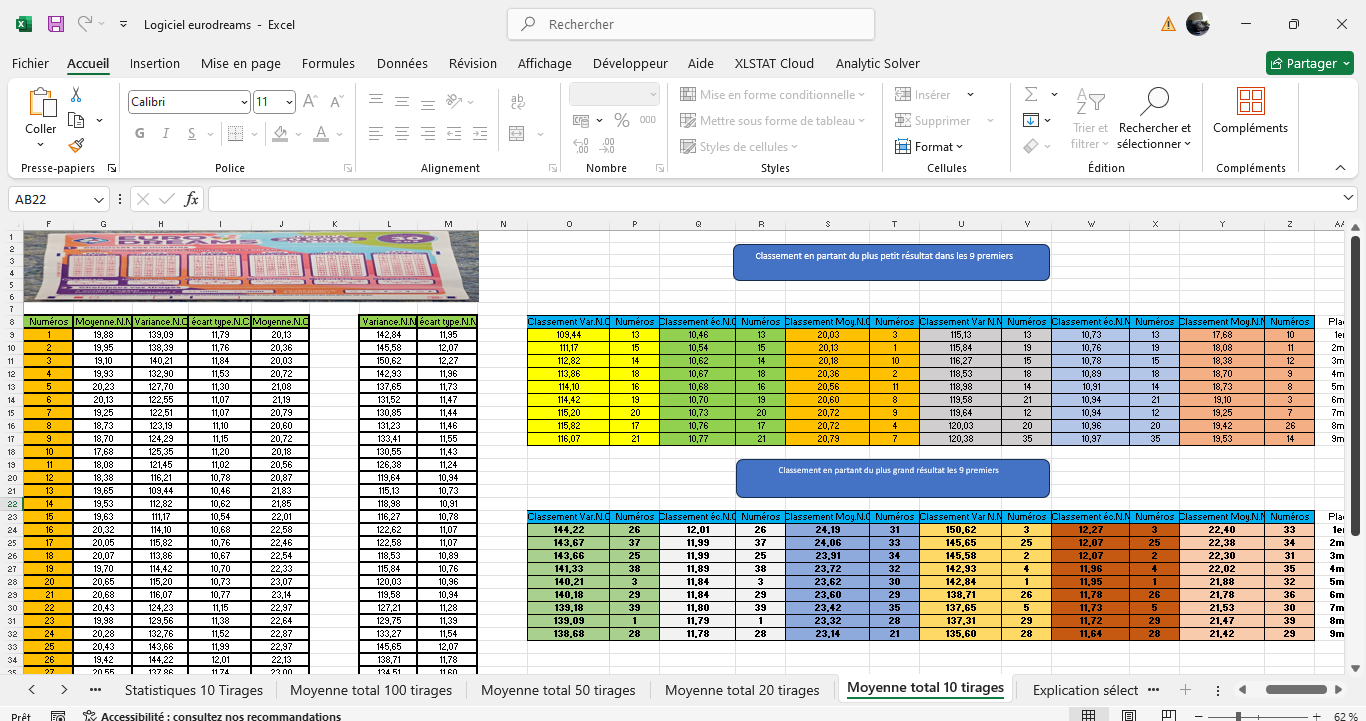Expand the Name Box dropdown arrow
This screenshot has height=721, width=1366.
(x=97, y=199)
